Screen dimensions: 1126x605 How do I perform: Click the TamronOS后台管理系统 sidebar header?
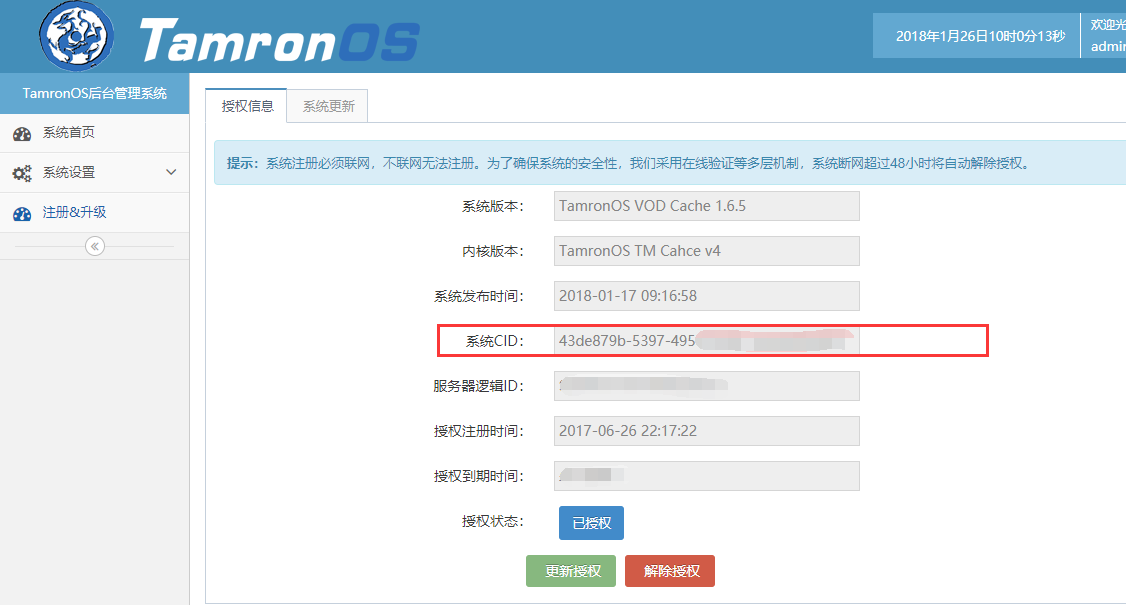[94, 93]
